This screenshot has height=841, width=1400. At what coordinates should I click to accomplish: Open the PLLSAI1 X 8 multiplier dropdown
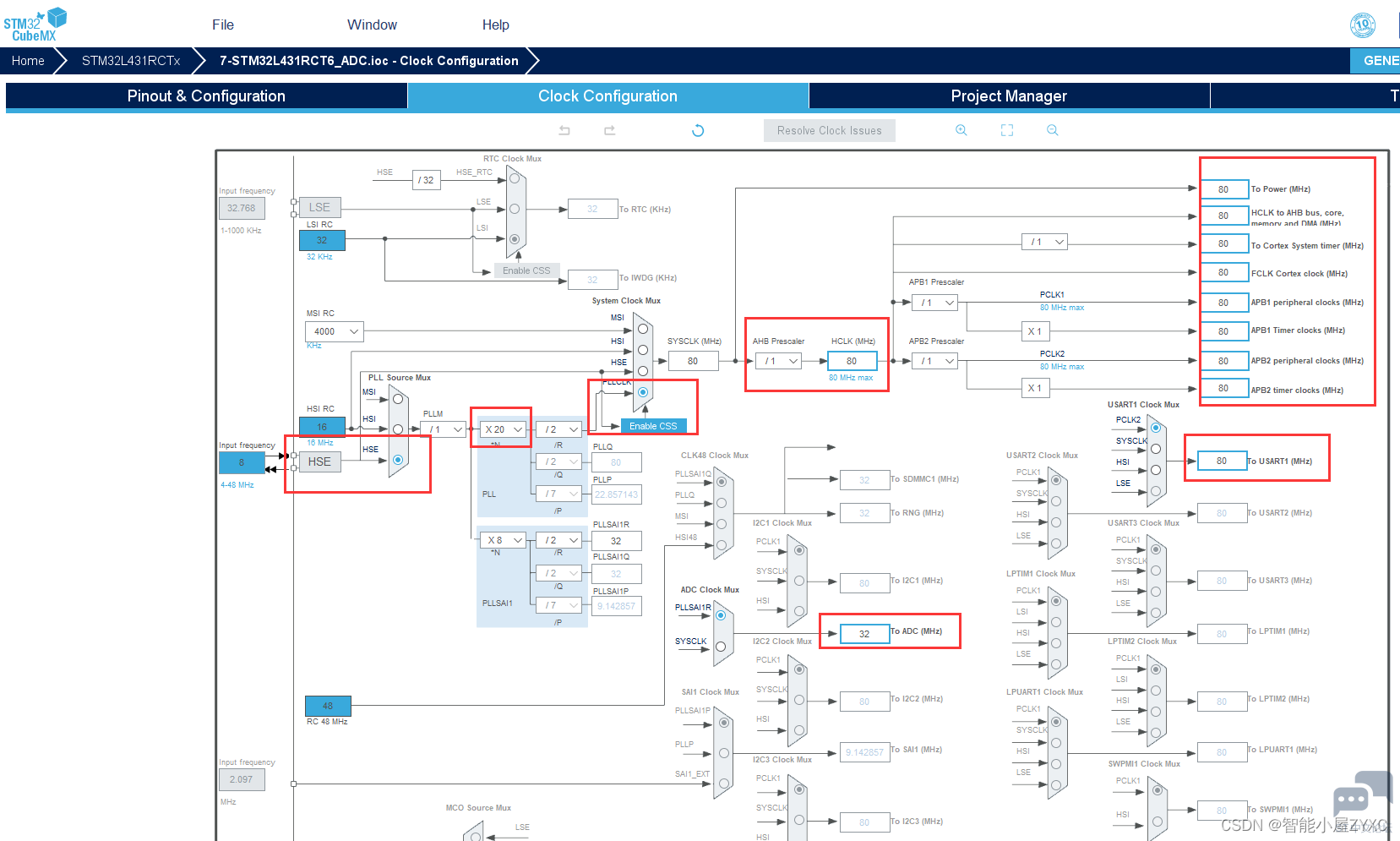(x=504, y=540)
